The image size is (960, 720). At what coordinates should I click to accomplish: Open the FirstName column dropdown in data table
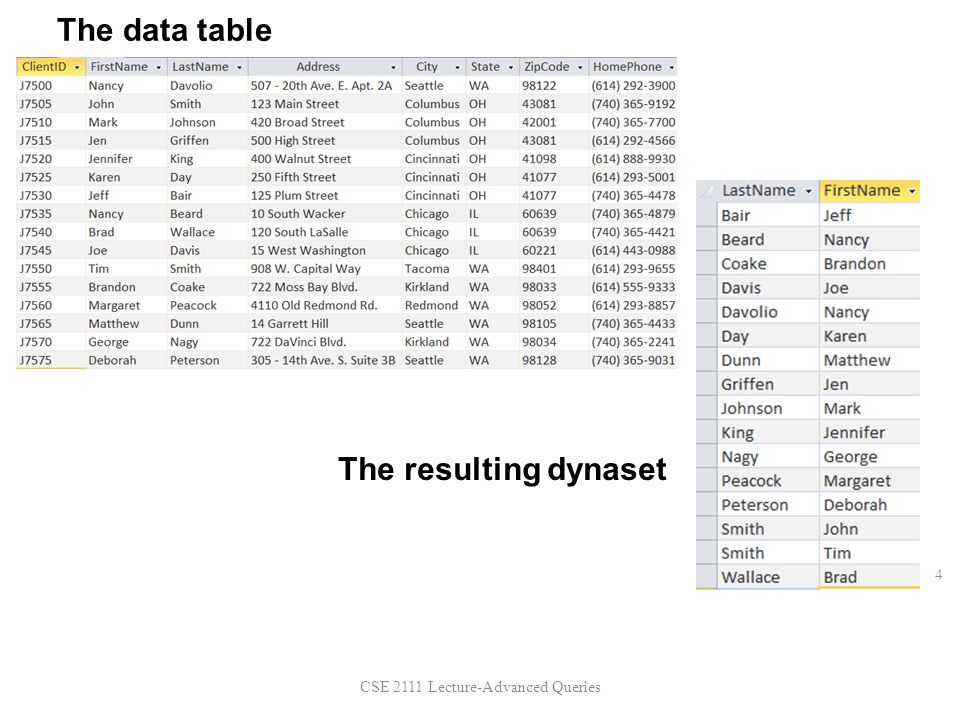pos(159,67)
